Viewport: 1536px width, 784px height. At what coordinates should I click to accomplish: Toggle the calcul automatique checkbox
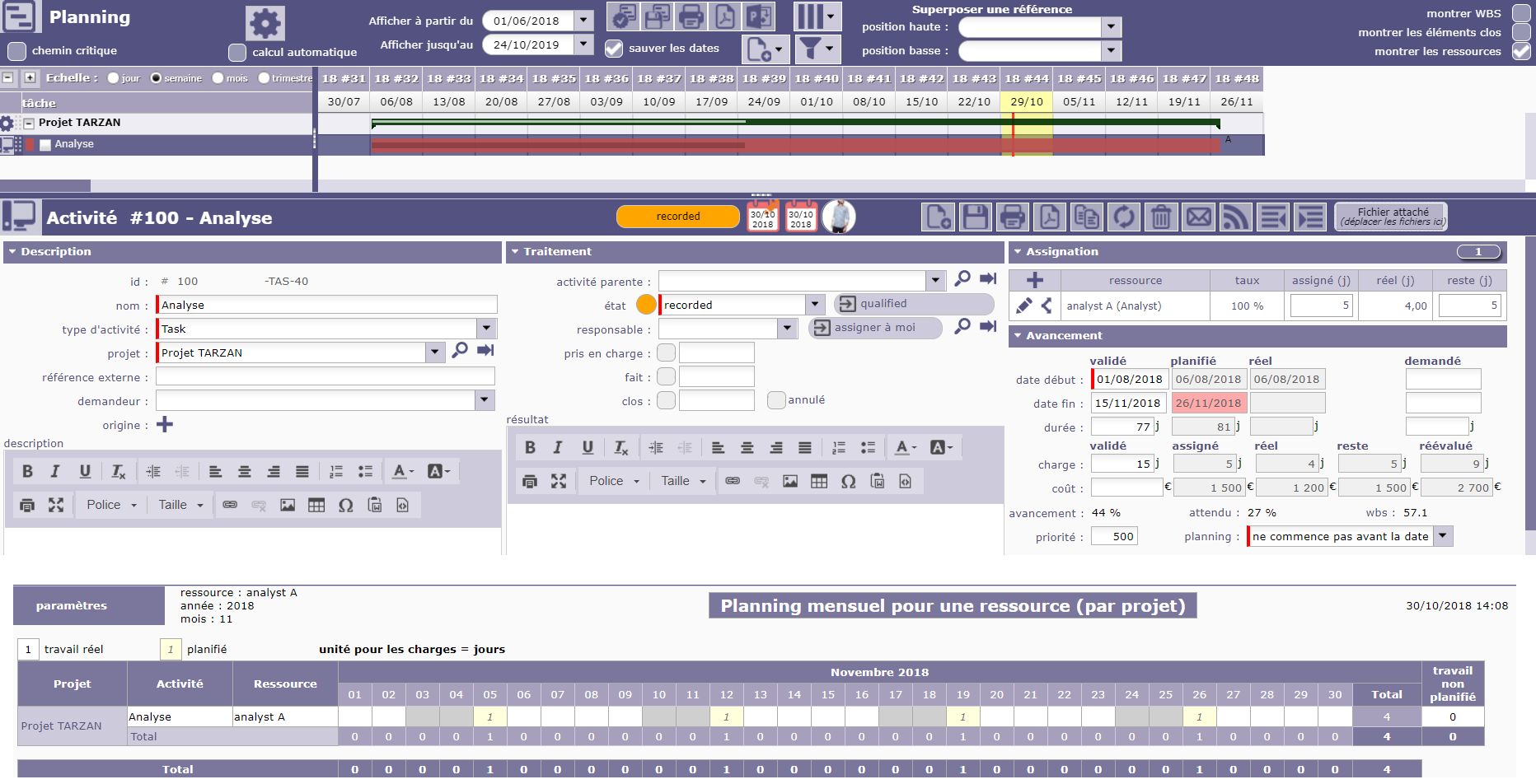tap(237, 53)
